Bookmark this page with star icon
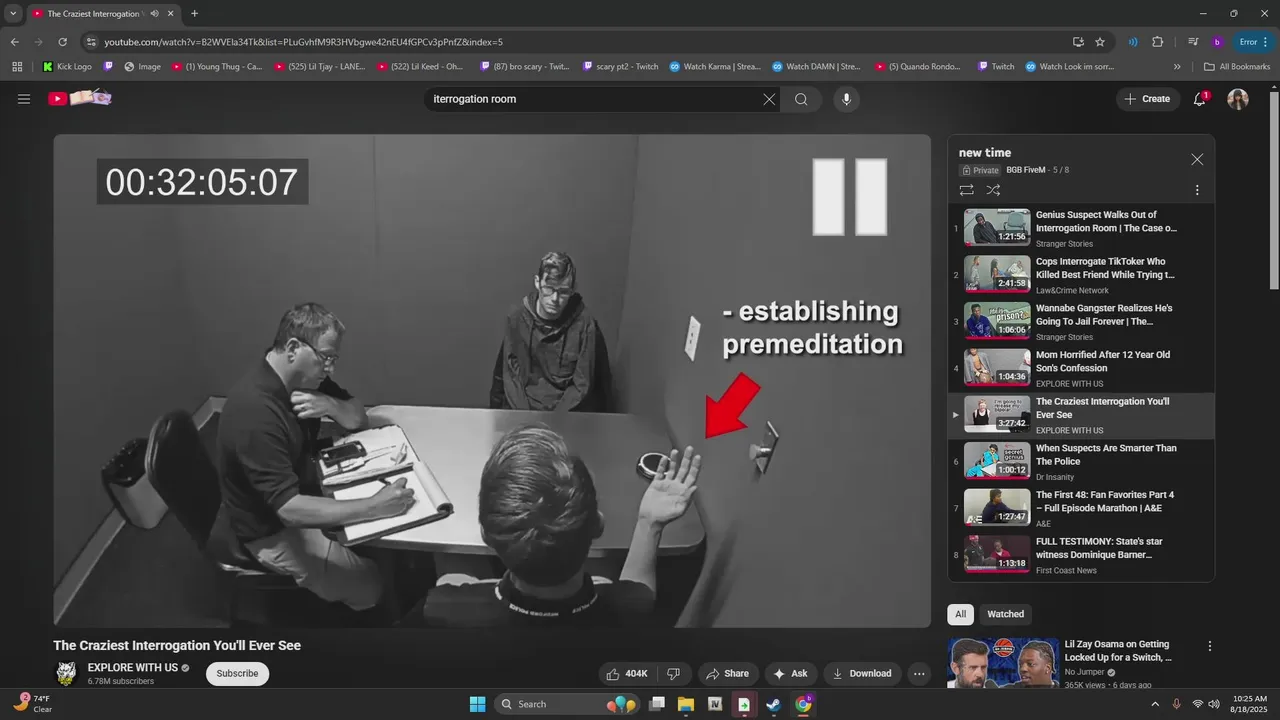 [1100, 42]
